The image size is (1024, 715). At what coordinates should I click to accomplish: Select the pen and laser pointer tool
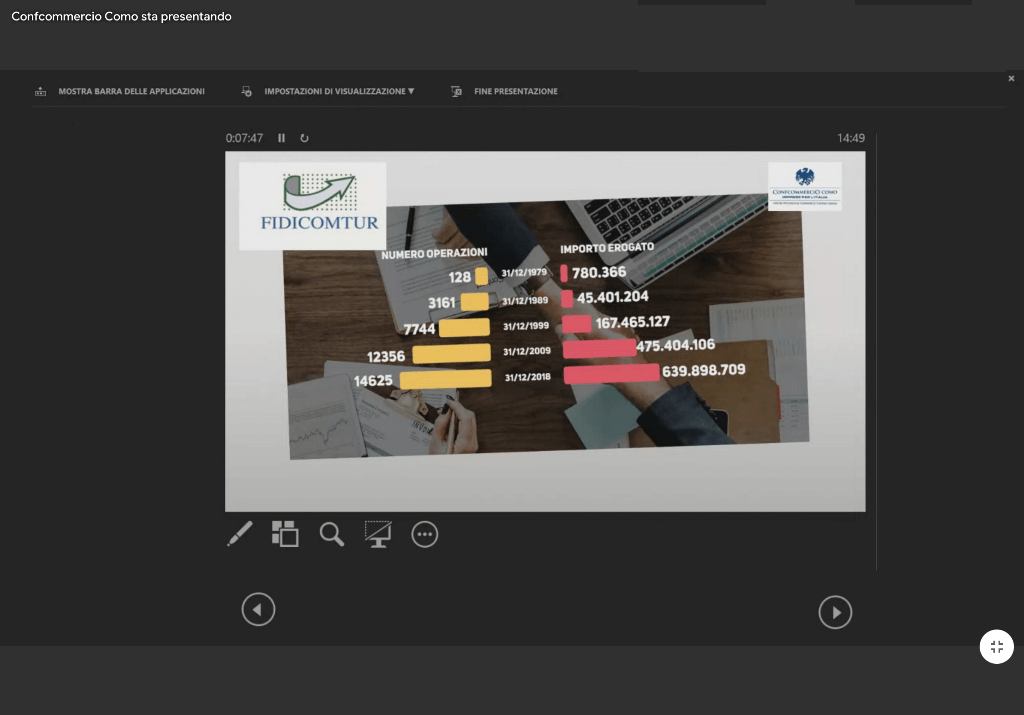tap(240, 534)
